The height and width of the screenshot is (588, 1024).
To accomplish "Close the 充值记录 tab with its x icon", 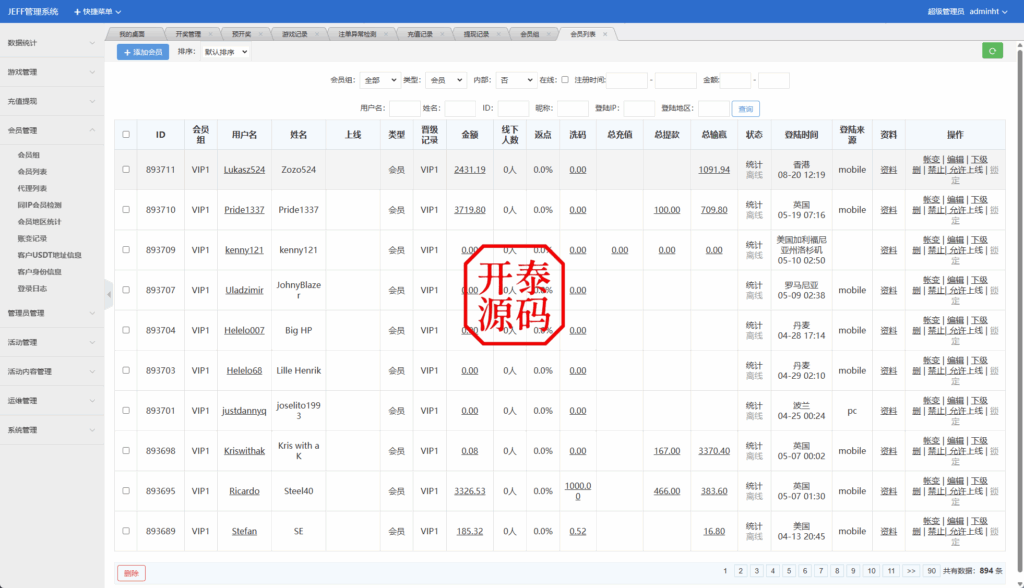I will (443, 33).
